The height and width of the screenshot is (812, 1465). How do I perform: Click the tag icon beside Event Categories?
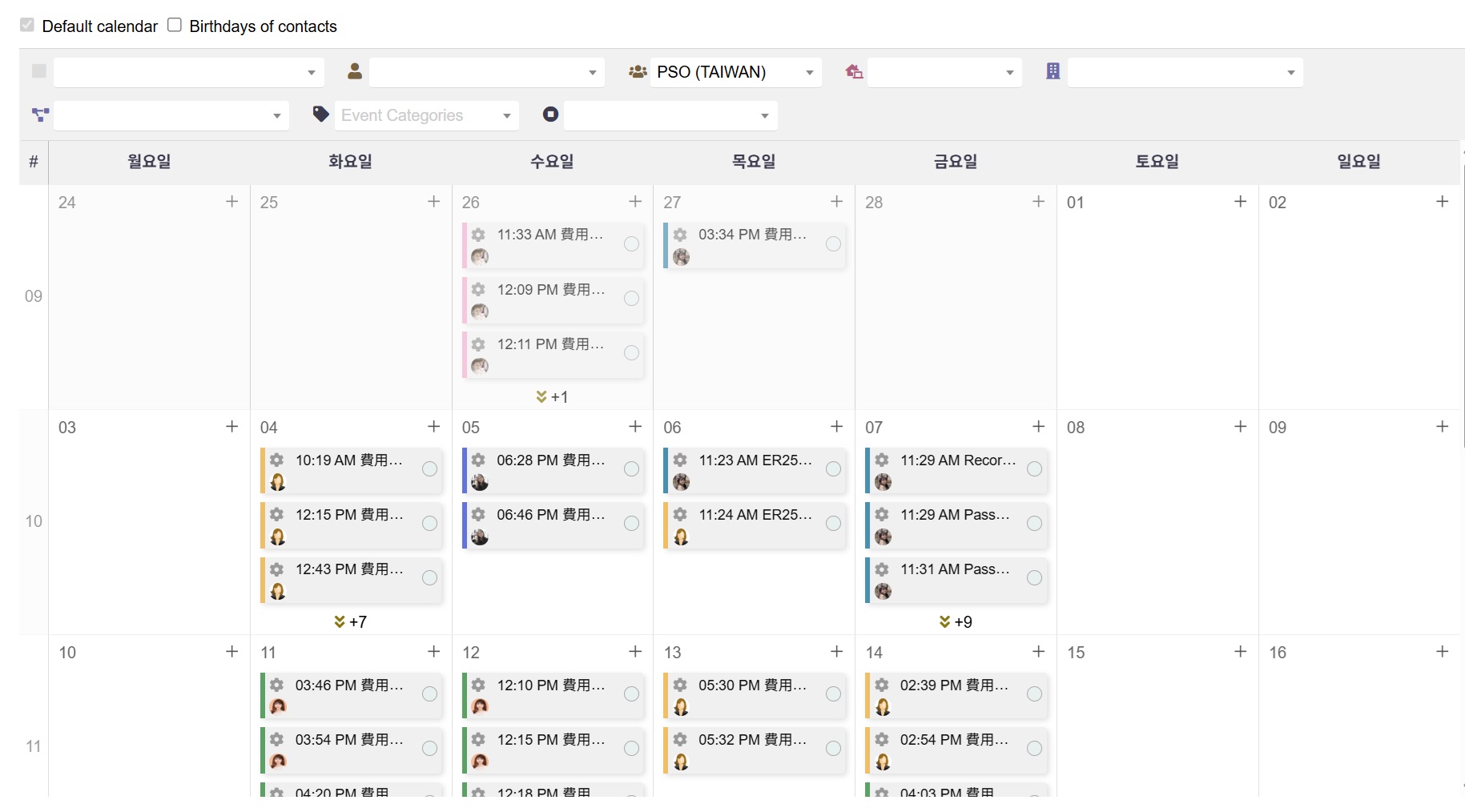321,115
